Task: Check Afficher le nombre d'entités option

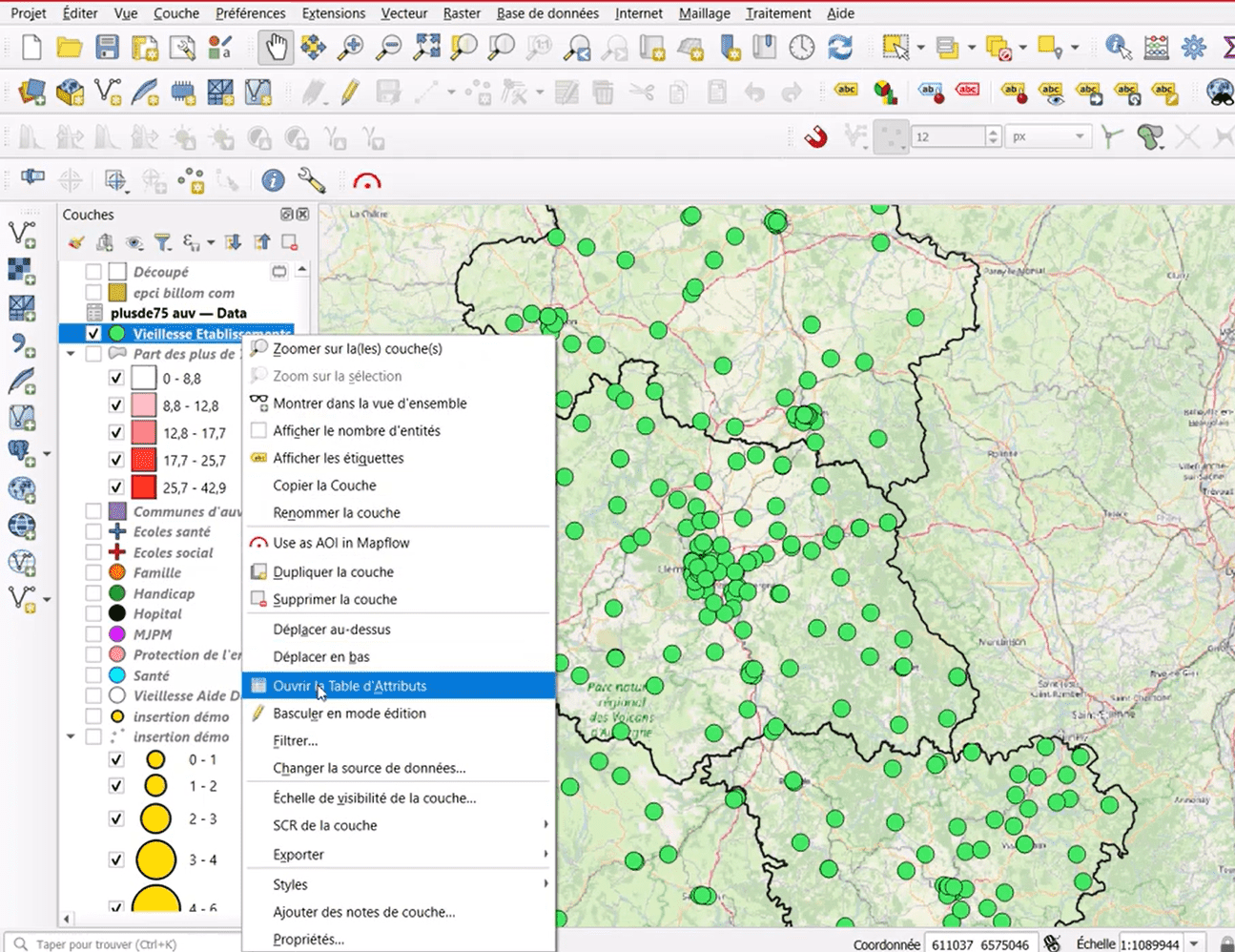Action: 258,430
